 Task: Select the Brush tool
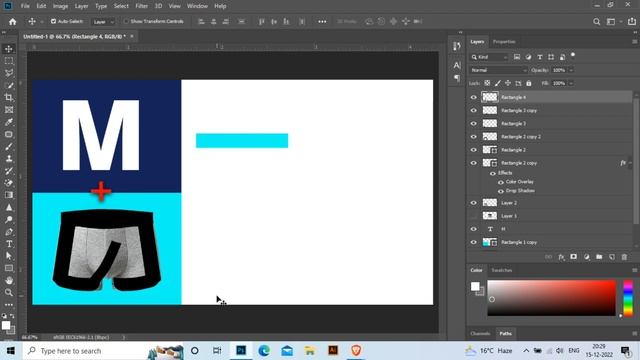(x=9, y=147)
